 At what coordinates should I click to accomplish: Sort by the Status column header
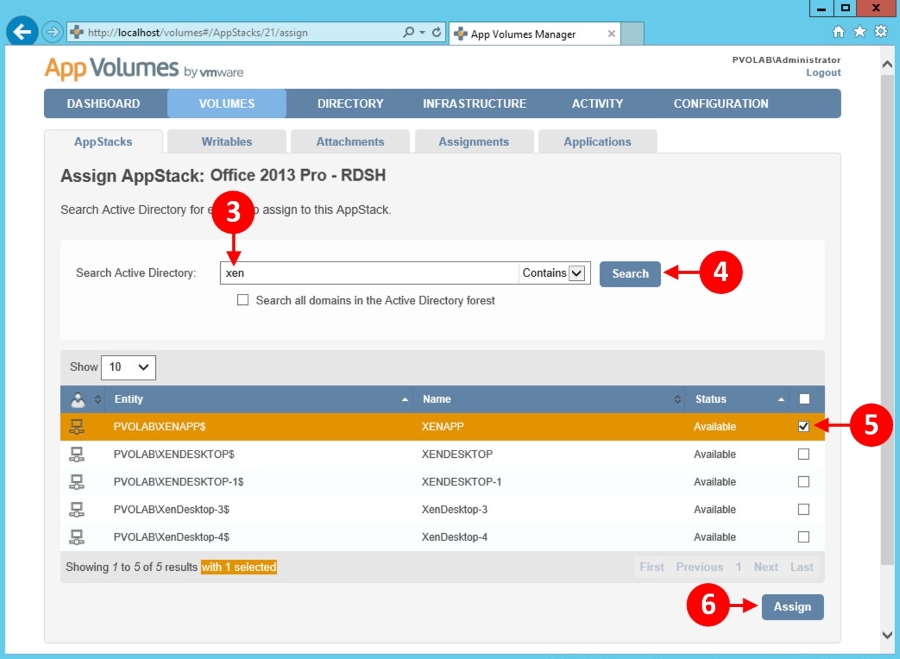[x=737, y=400]
